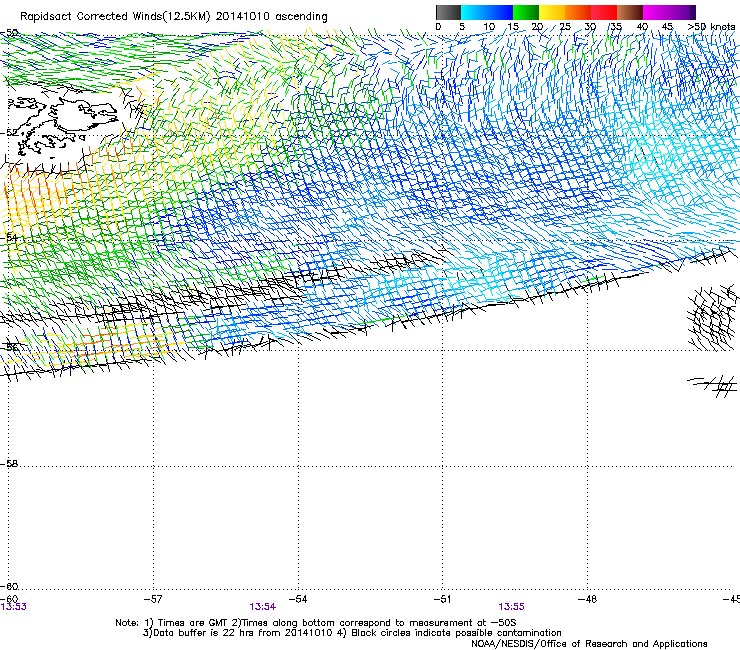
Task: Click the brown 35-40 knots legend segment
Action: point(630,12)
